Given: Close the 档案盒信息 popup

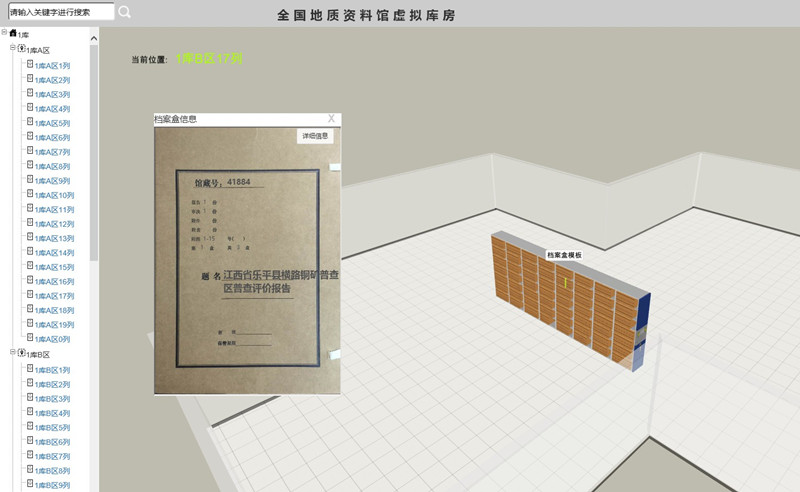Looking at the screenshot, I should coord(331,118).
